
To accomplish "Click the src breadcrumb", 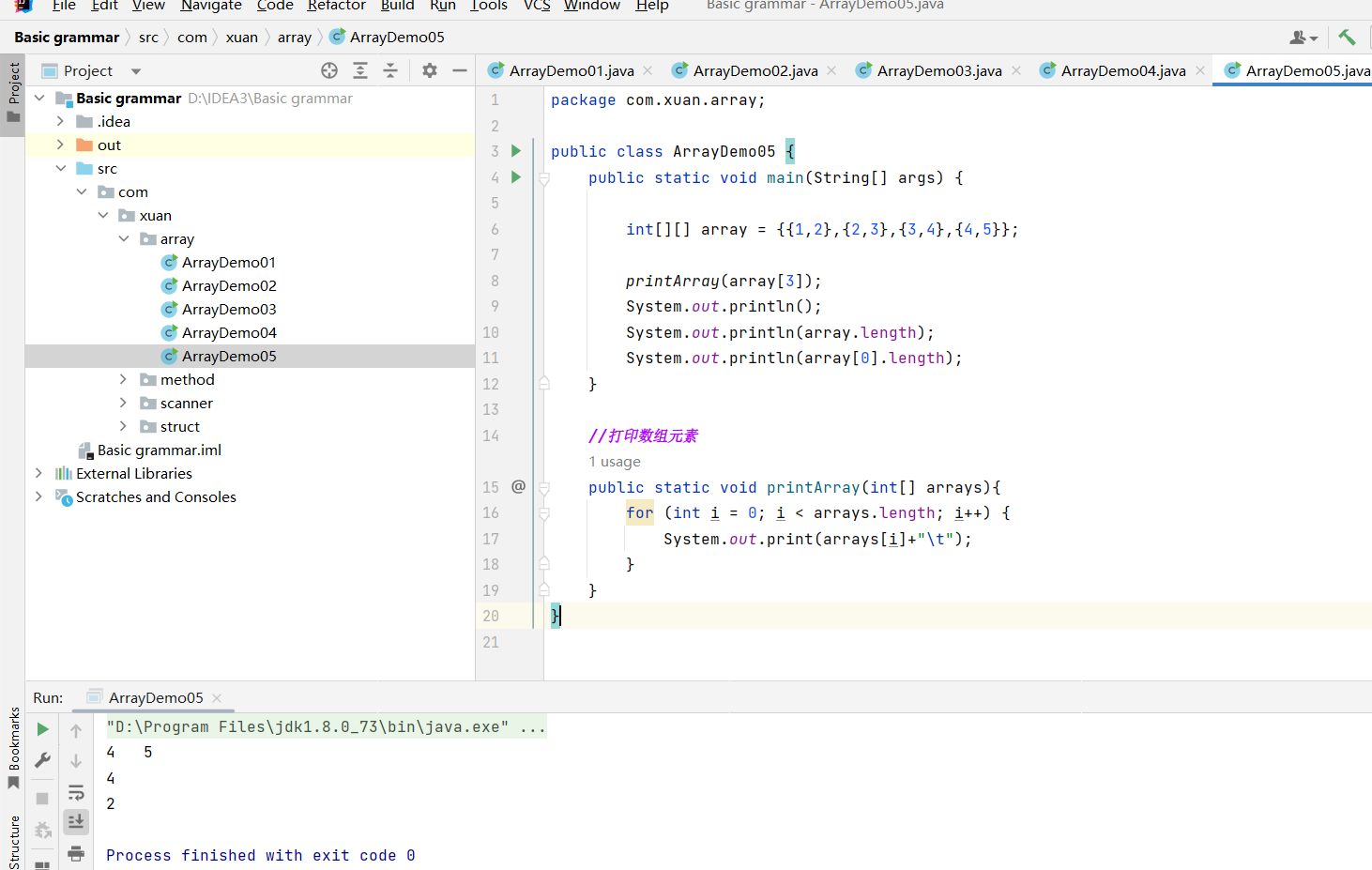I will (x=148, y=37).
